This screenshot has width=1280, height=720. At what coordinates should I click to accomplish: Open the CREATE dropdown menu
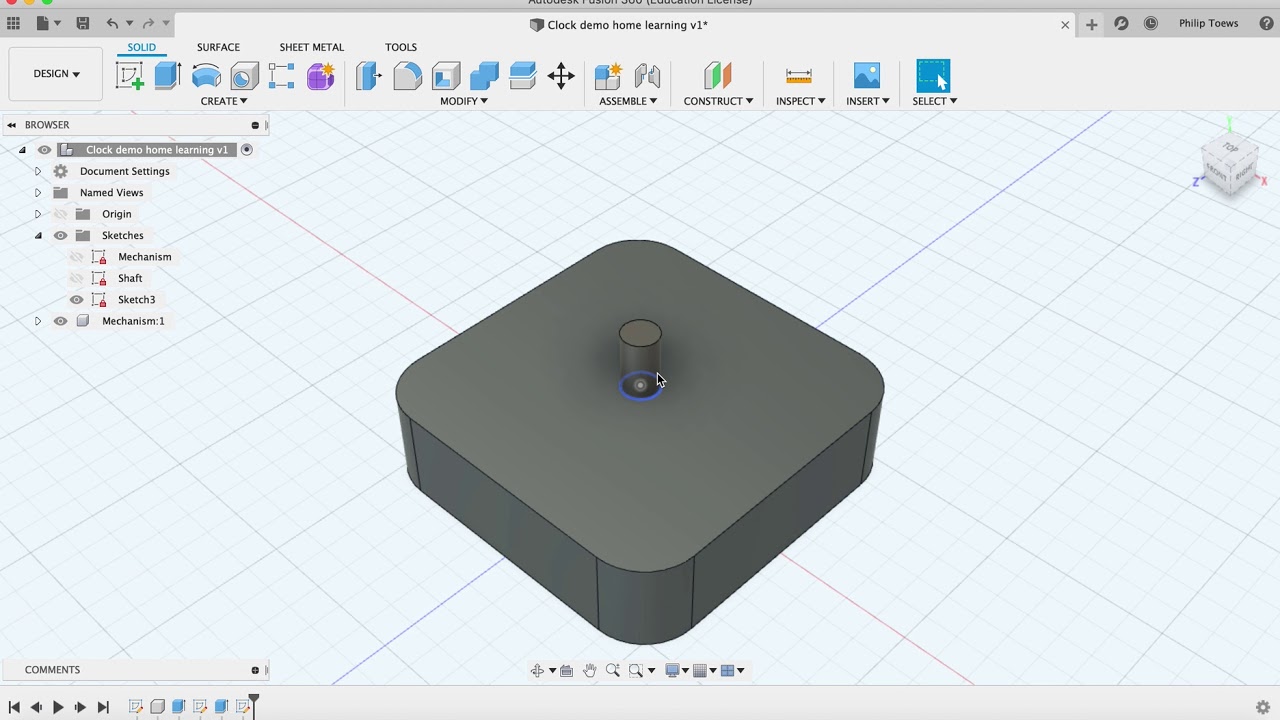point(223,101)
